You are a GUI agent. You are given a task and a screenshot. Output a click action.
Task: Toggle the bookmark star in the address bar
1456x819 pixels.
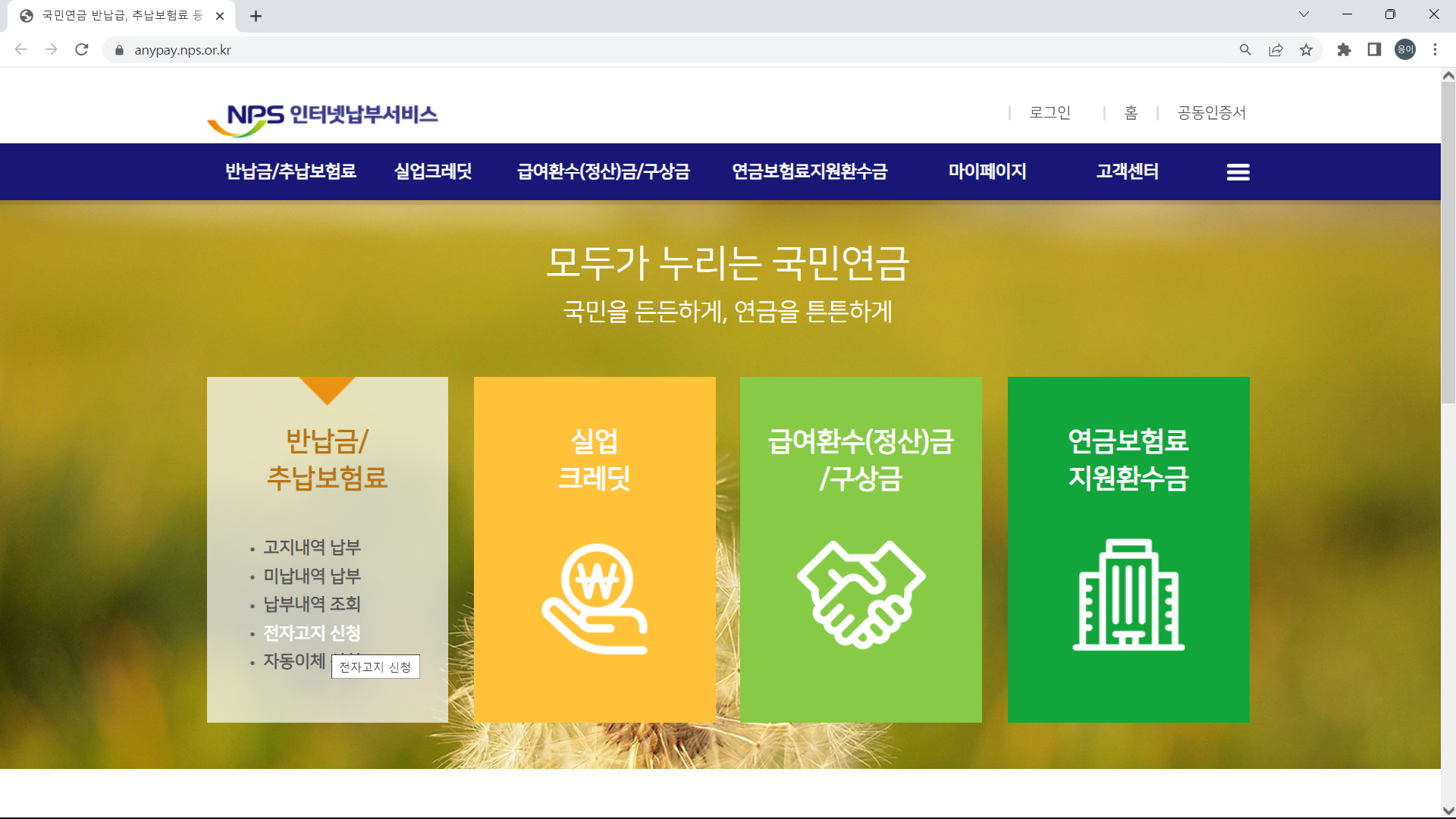coord(1307,50)
